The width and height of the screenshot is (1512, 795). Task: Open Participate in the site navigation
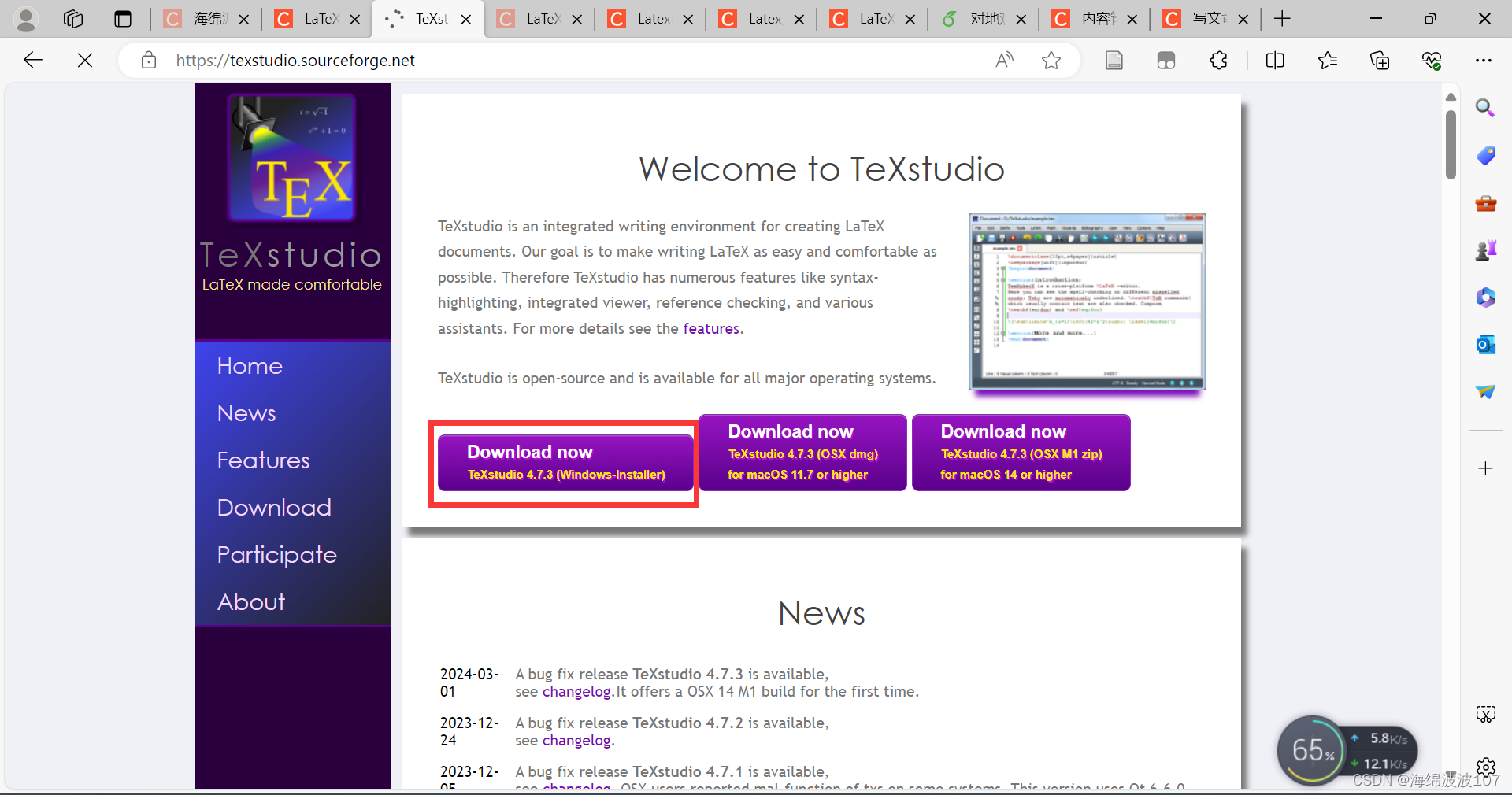(276, 555)
